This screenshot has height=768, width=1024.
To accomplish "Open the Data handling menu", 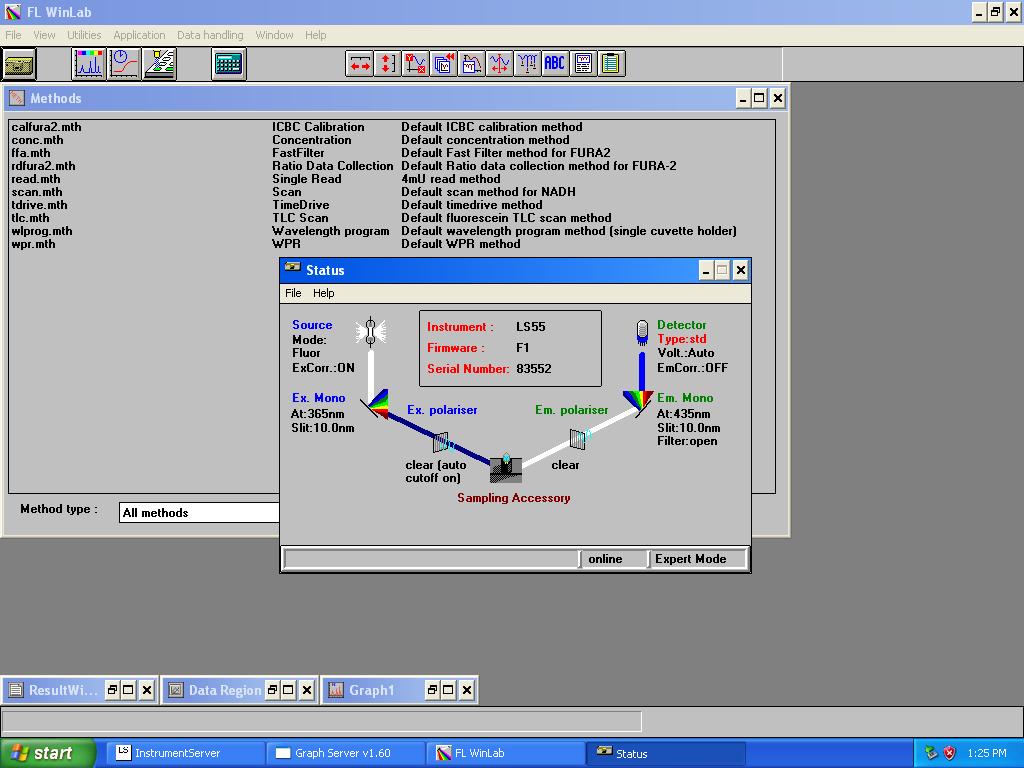I will coord(210,34).
